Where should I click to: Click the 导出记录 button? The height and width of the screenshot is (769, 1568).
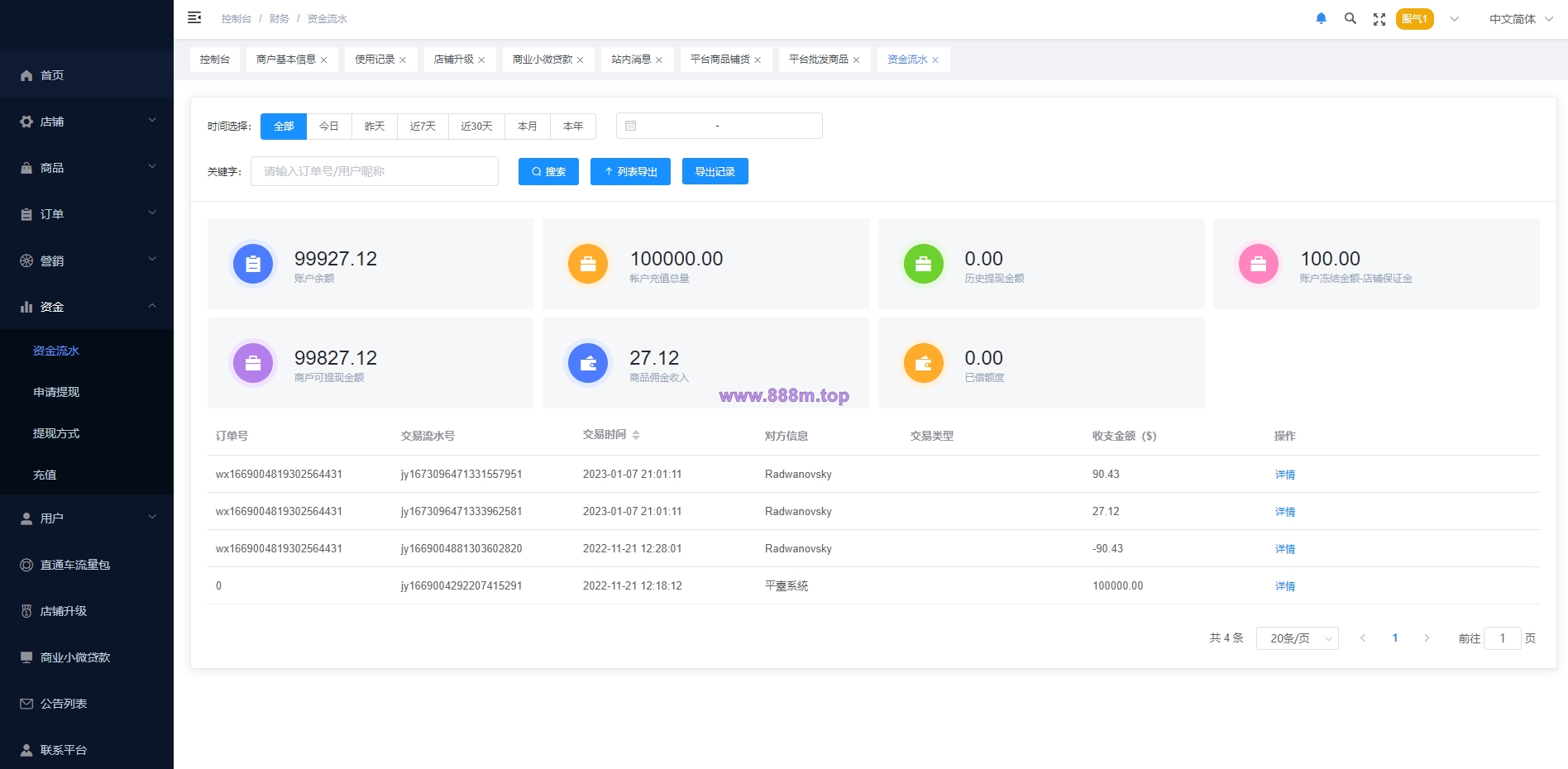click(x=715, y=171)
